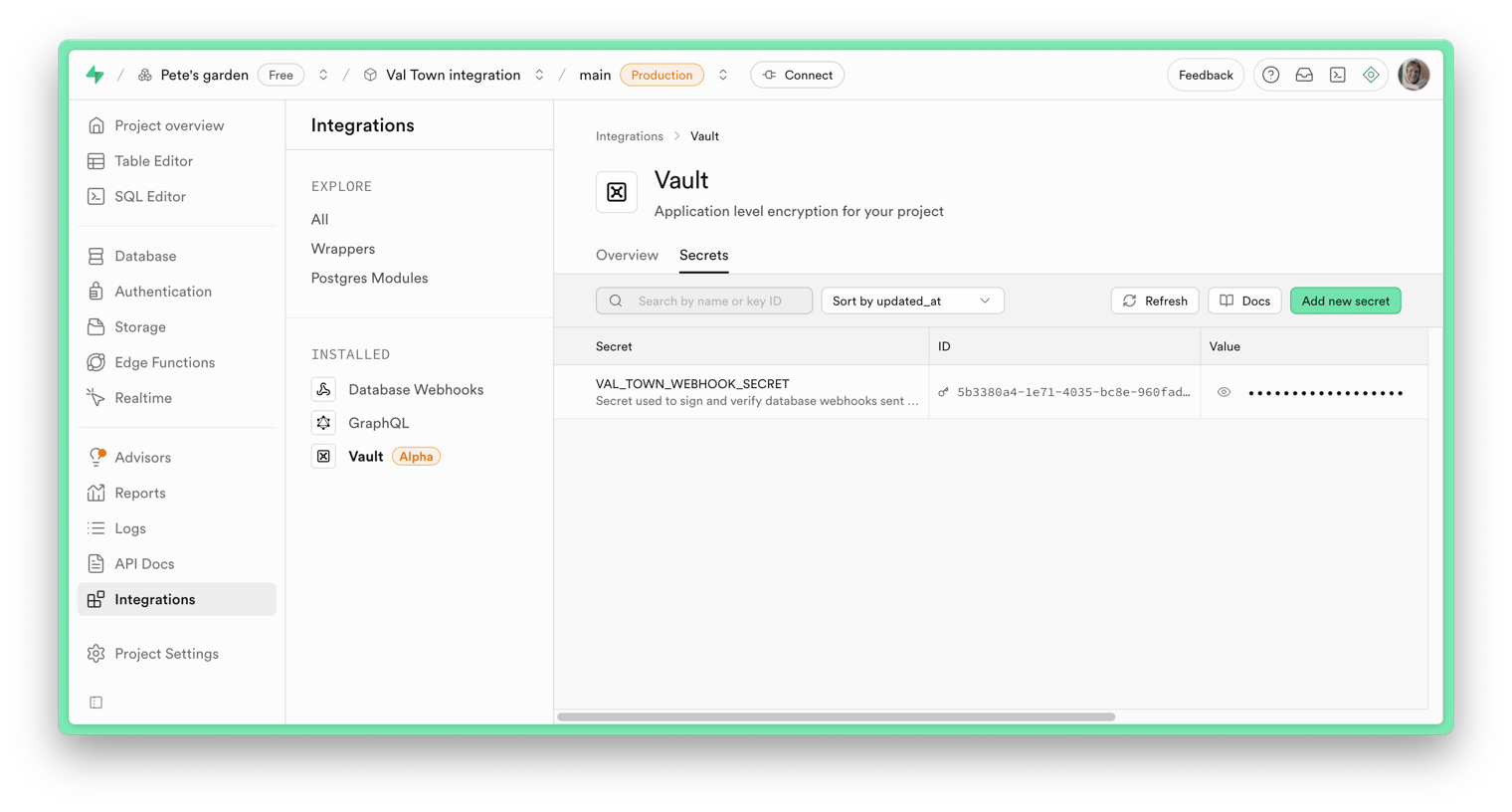Click Val Town integration project link
This screenshot has height=812, width=1512.
[453, 75]
